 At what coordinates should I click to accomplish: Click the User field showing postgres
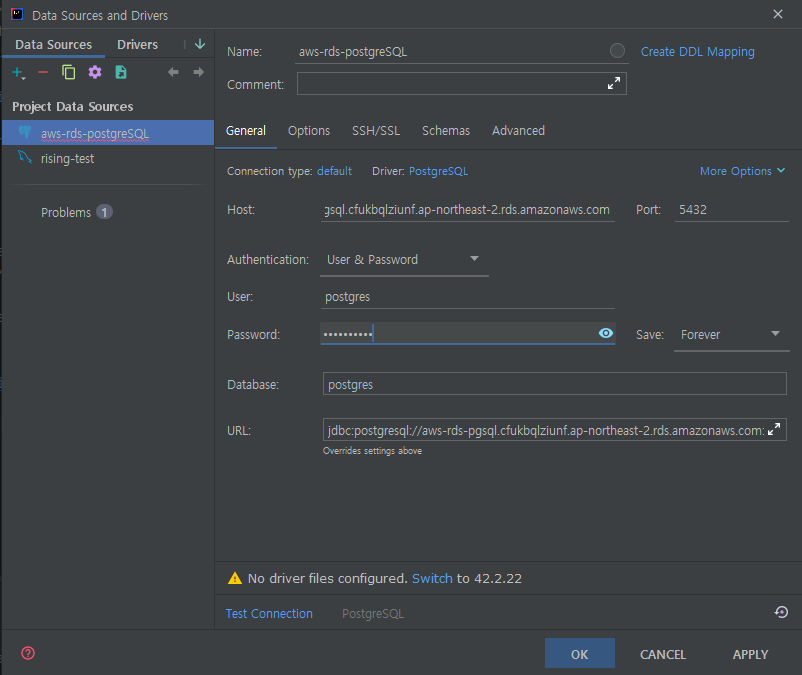[468, 297]
